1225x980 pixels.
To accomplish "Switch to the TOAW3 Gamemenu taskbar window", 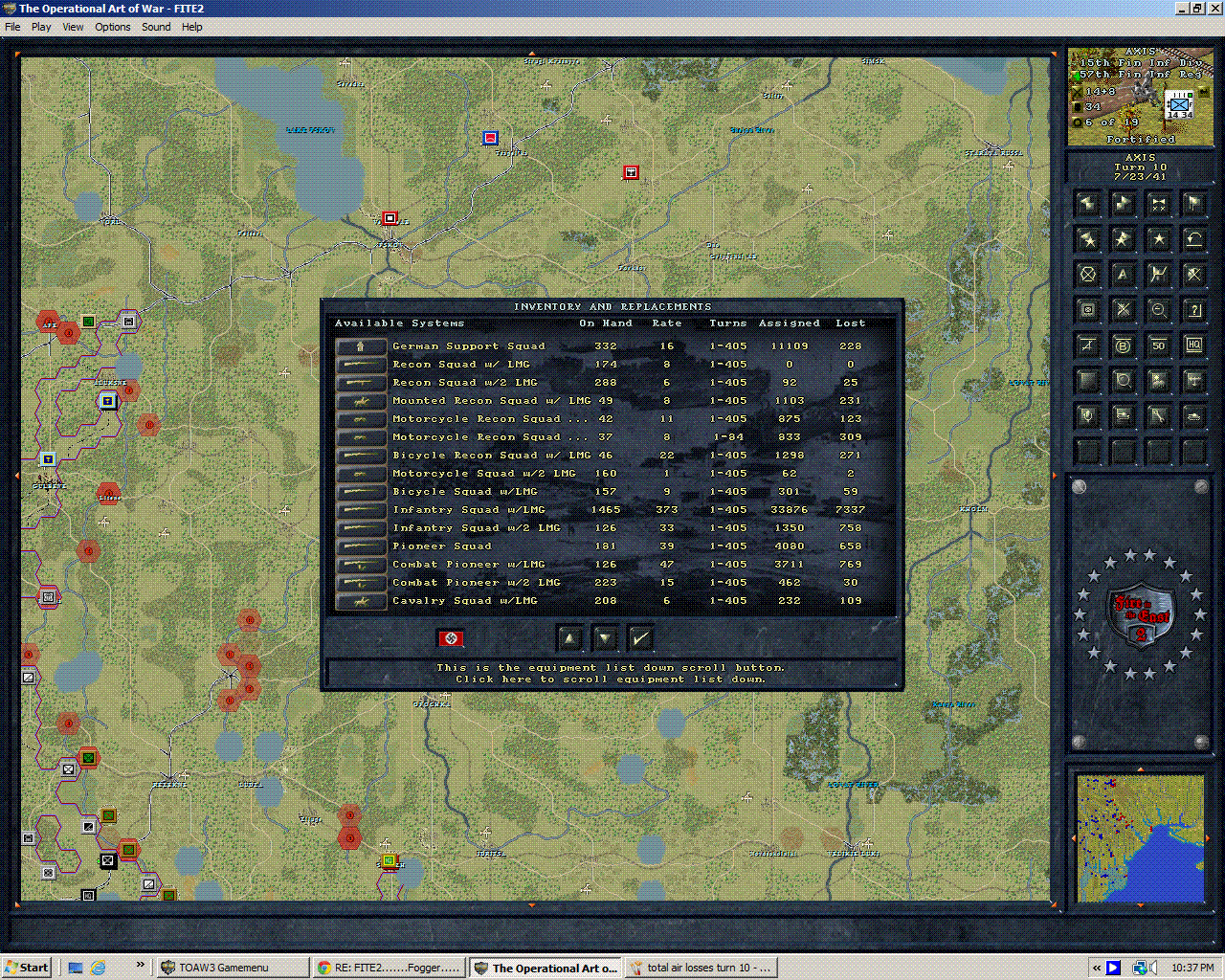I will [x=232, y=968].
